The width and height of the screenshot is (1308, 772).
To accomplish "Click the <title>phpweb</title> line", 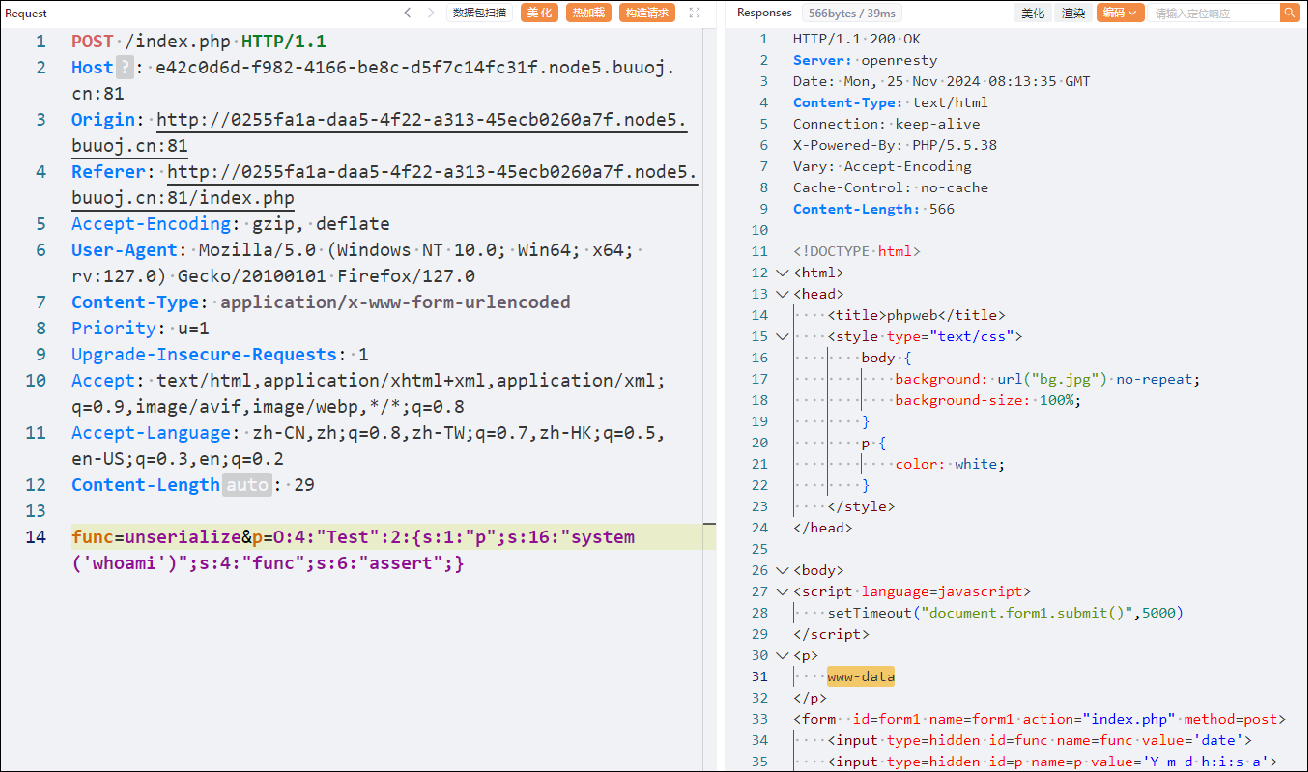I will [x=916, y=315].
